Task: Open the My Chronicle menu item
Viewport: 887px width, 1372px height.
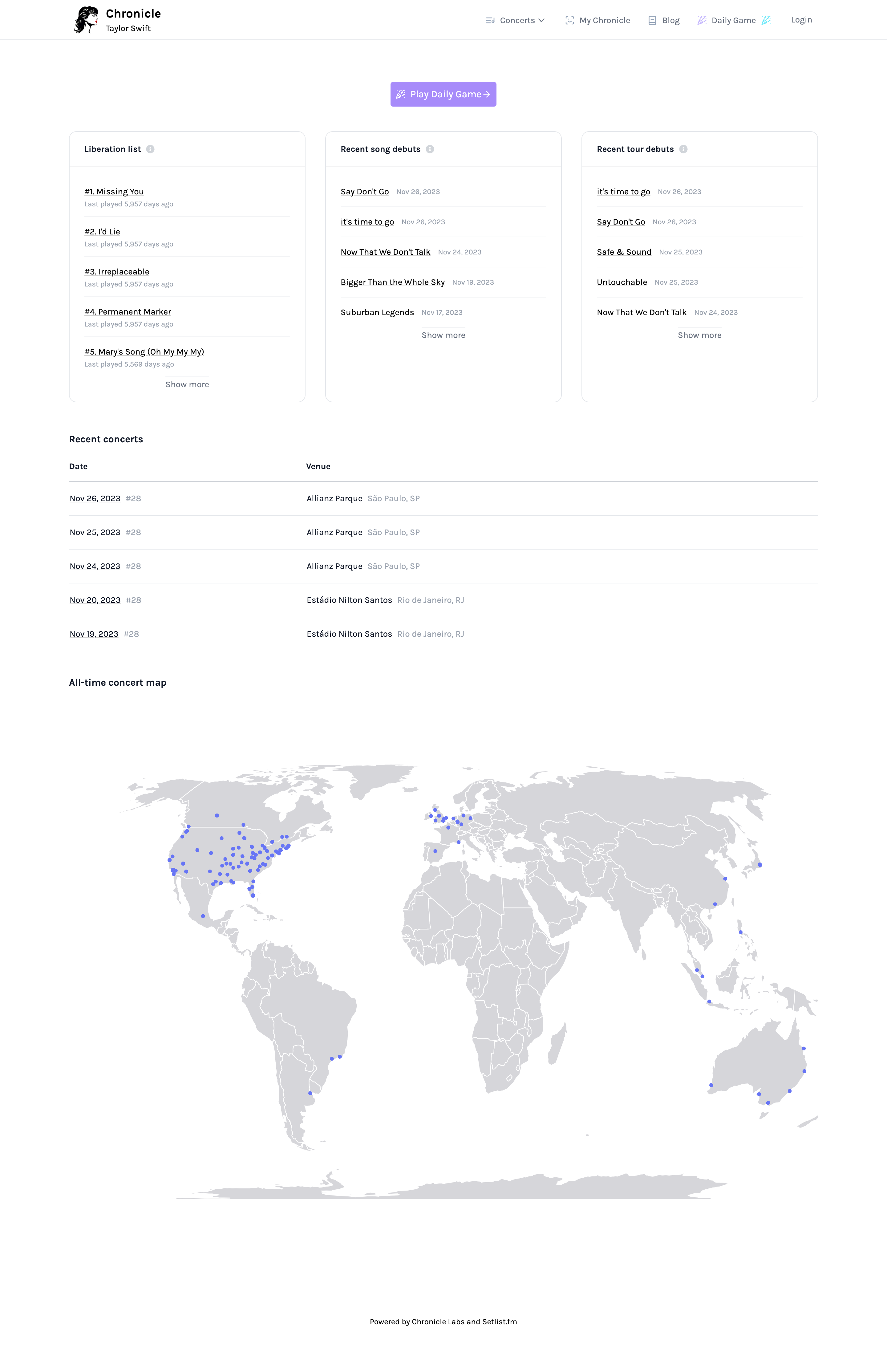Action: [604, 20]
